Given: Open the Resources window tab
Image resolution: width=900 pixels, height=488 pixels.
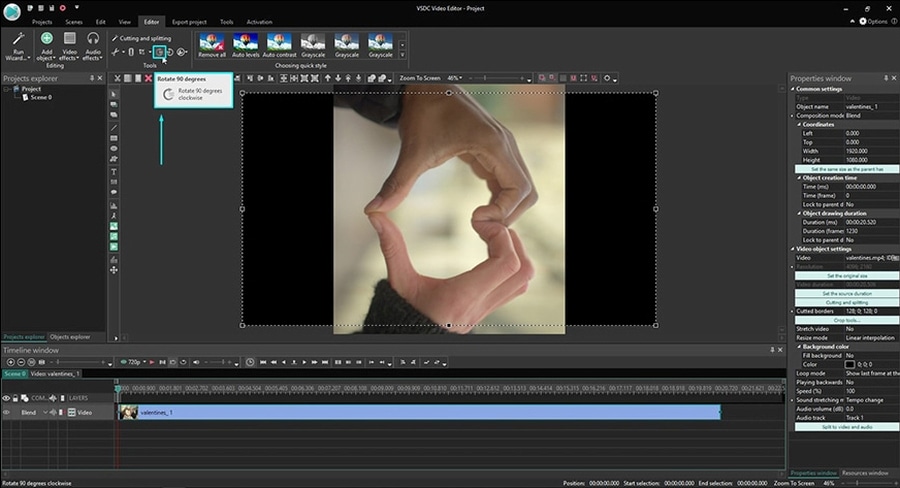Looking at the screenshot, I should pyautogui.click(x=866, y=473).
